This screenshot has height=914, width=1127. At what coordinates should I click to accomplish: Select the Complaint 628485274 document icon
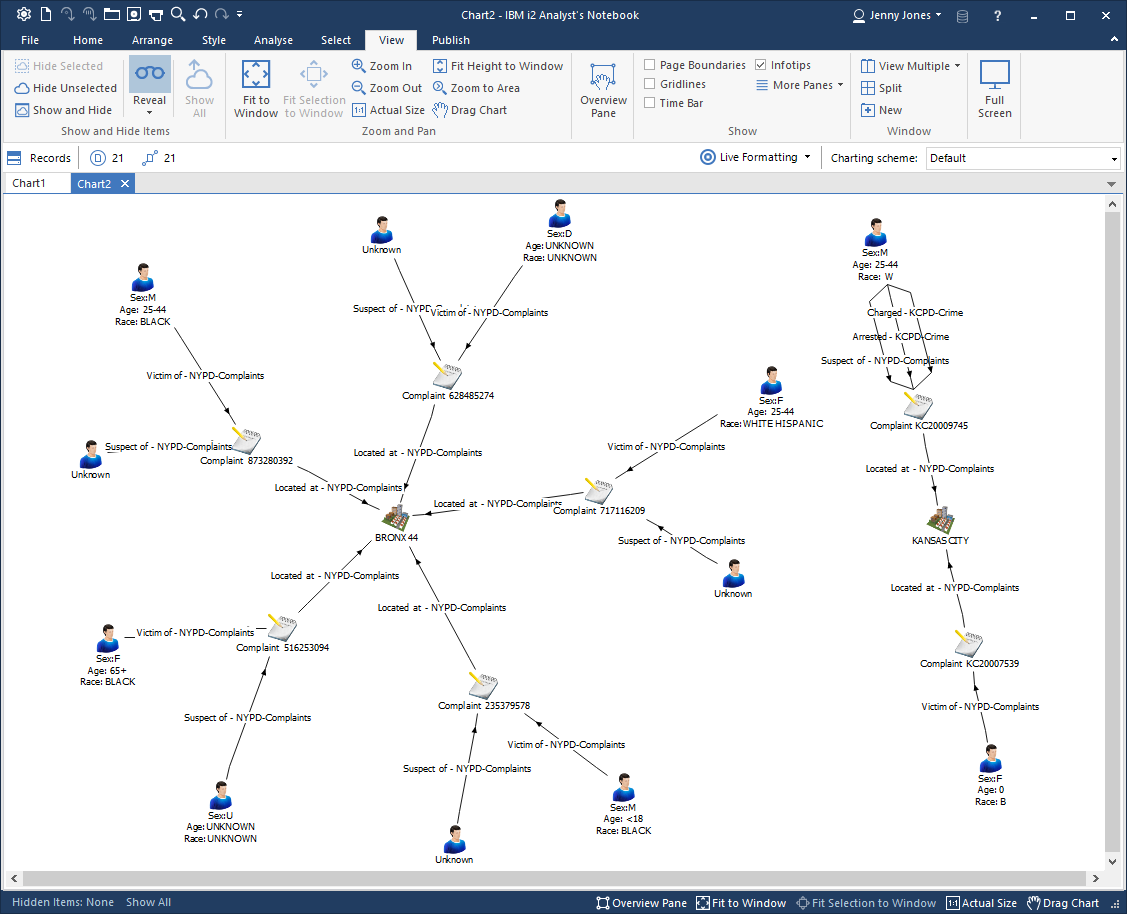[447, 375]
